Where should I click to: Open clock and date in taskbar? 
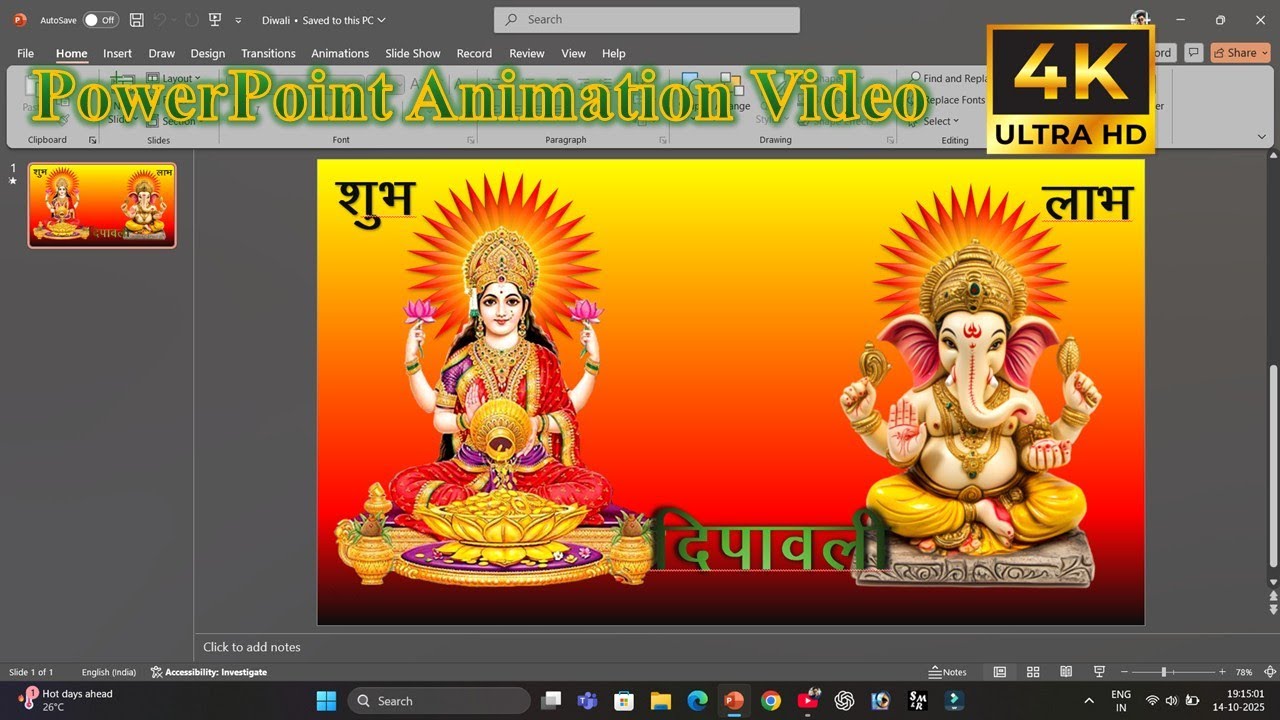1238,700
